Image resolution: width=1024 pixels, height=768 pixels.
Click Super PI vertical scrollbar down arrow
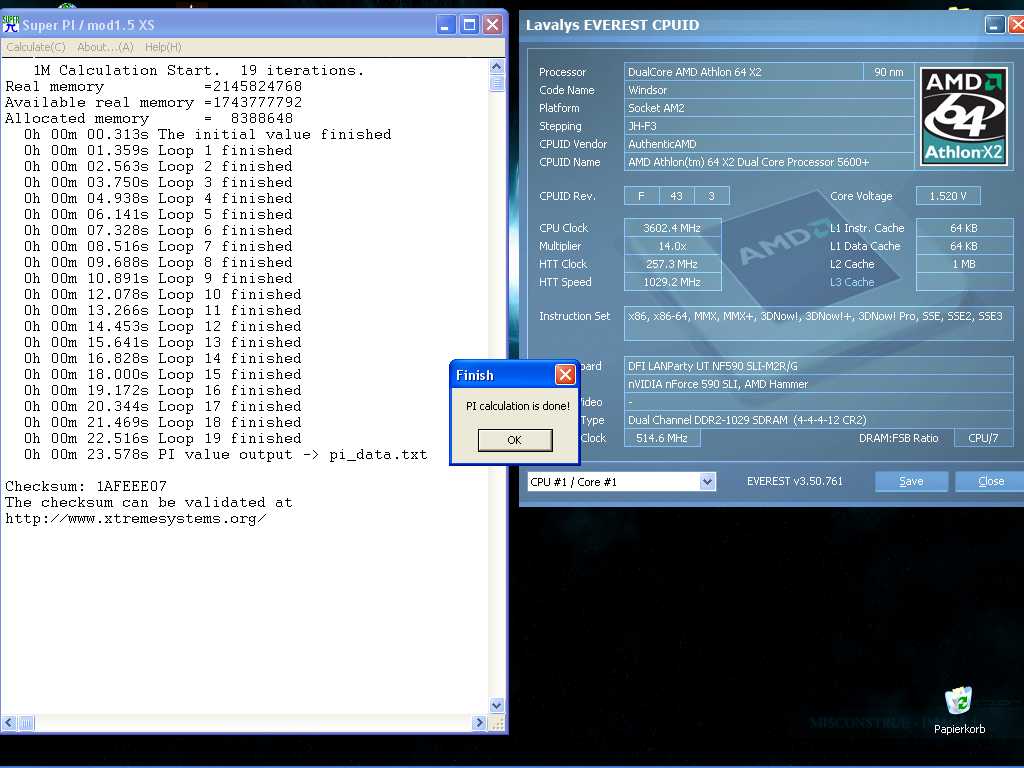[496, 705]
